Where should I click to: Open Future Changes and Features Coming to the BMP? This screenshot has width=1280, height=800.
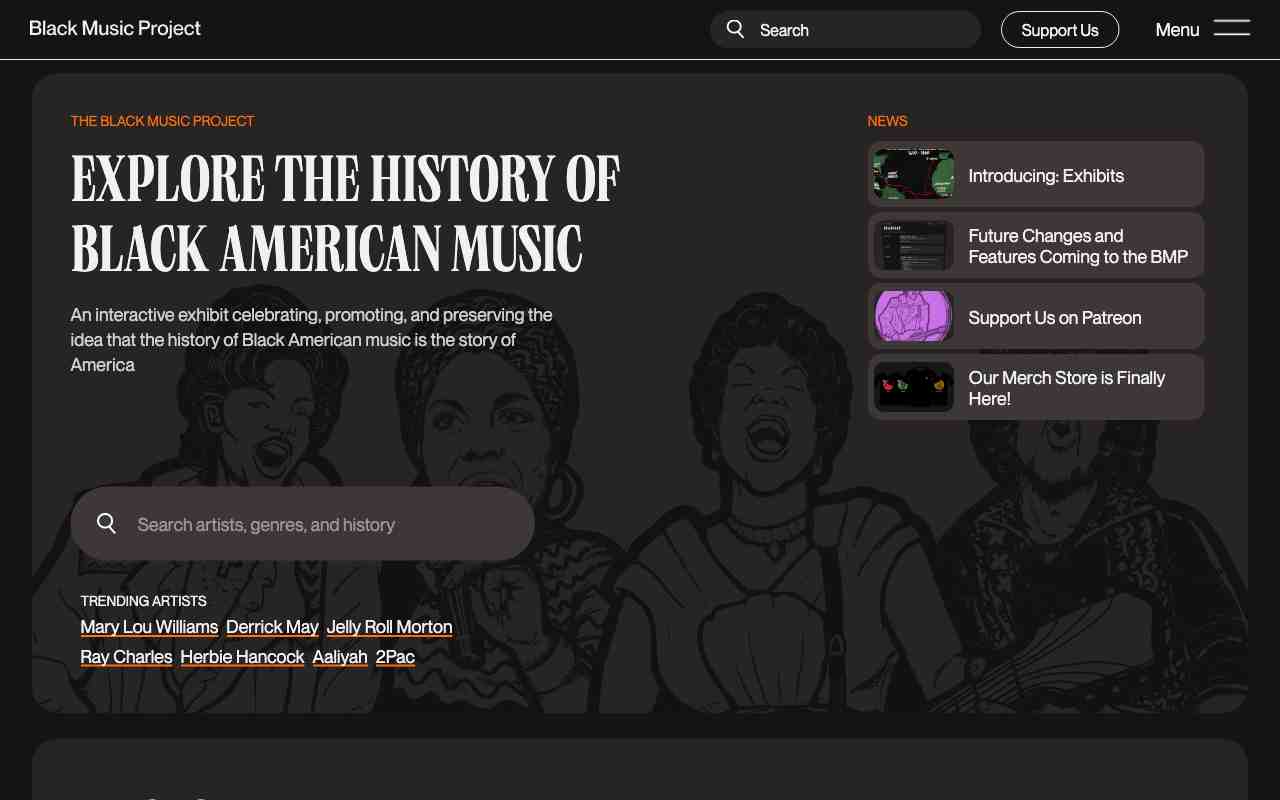pyautogui.click(x=1078, y=246)
